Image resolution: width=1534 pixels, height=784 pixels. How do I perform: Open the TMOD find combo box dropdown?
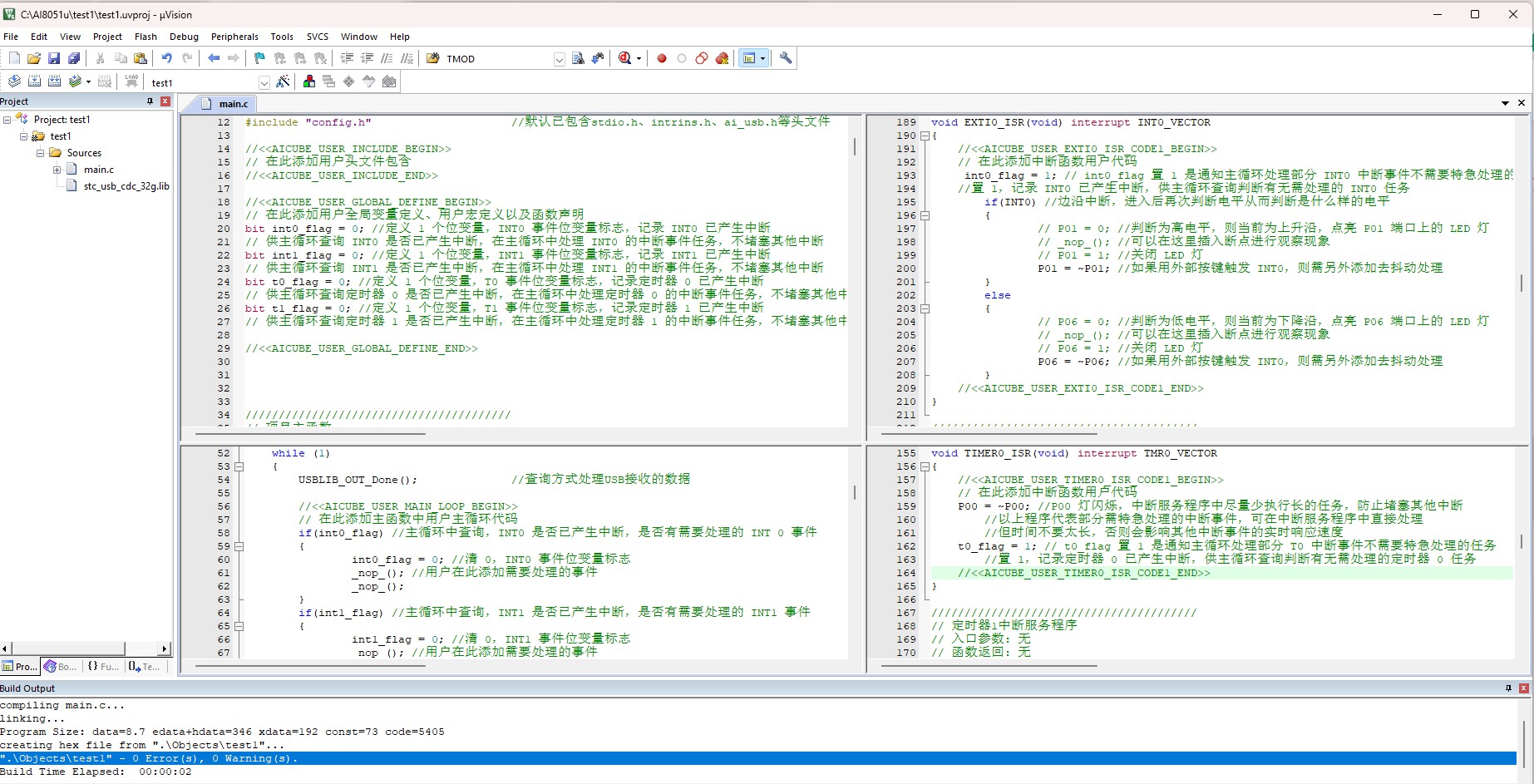[559, 59]
